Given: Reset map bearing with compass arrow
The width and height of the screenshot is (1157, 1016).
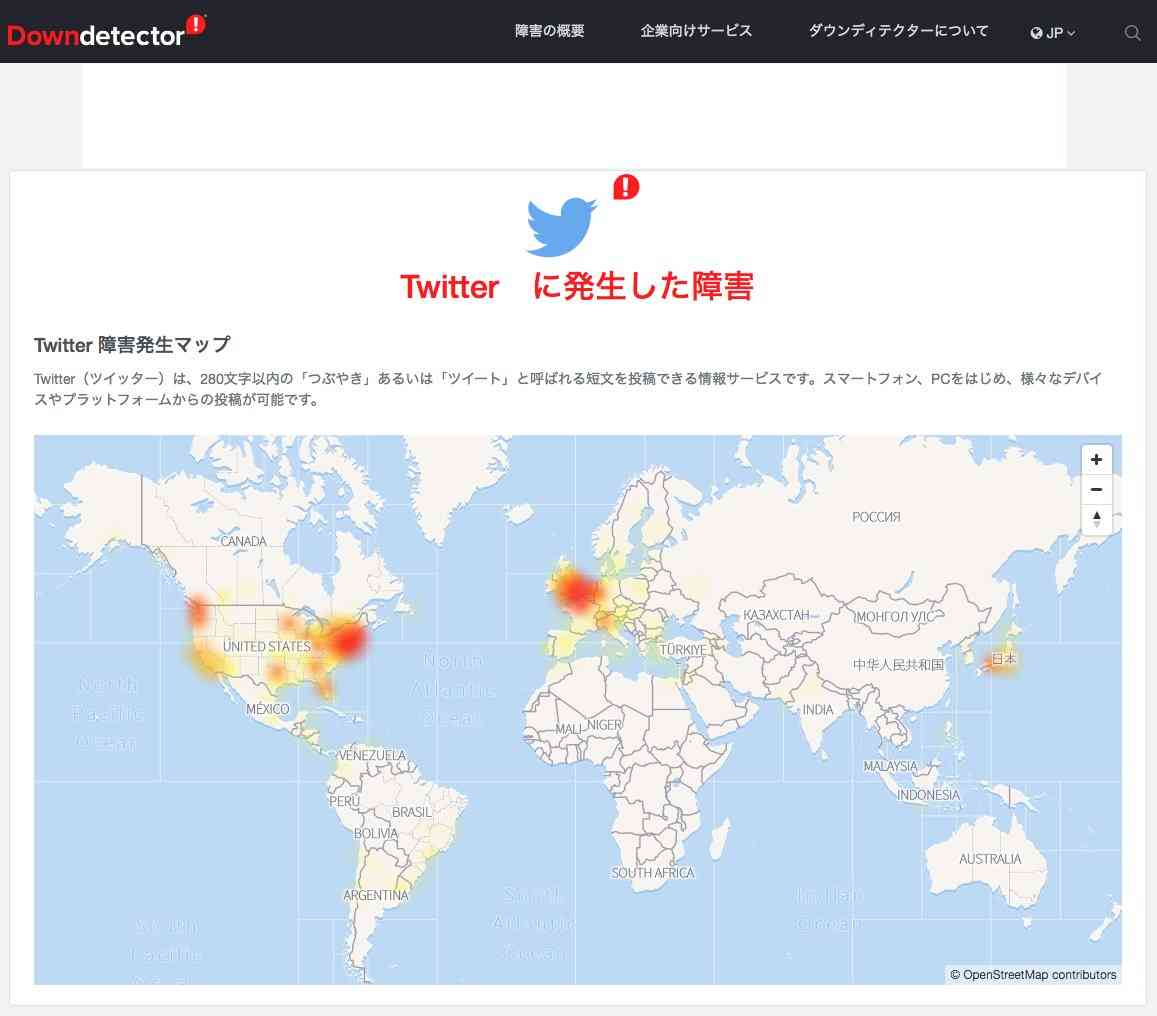Looking at the screenshot, I should coord(1096,519).
